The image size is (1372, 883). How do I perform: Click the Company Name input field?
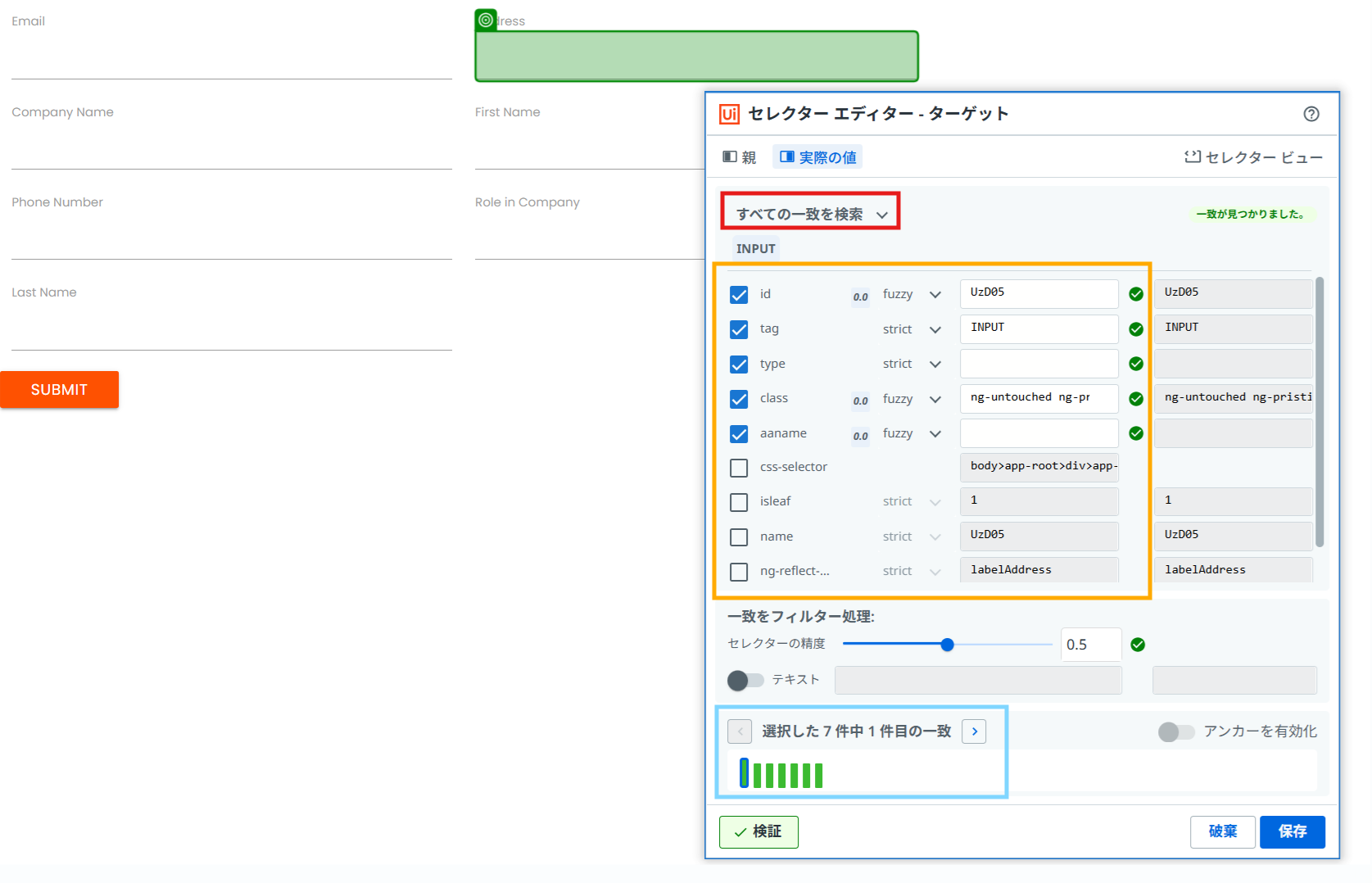[232, 147]
